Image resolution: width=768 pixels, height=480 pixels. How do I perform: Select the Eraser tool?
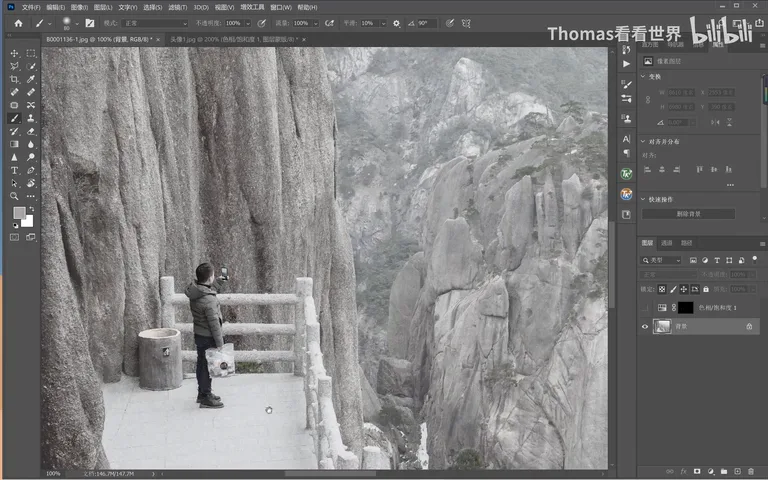tap(31, 131)
